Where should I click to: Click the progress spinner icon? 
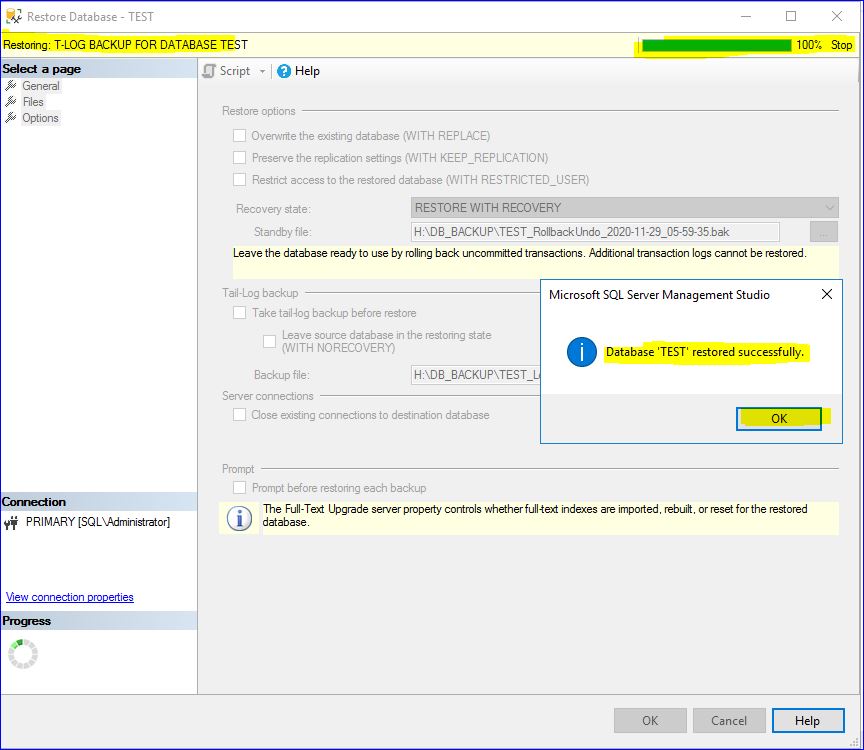click(22, 654)
